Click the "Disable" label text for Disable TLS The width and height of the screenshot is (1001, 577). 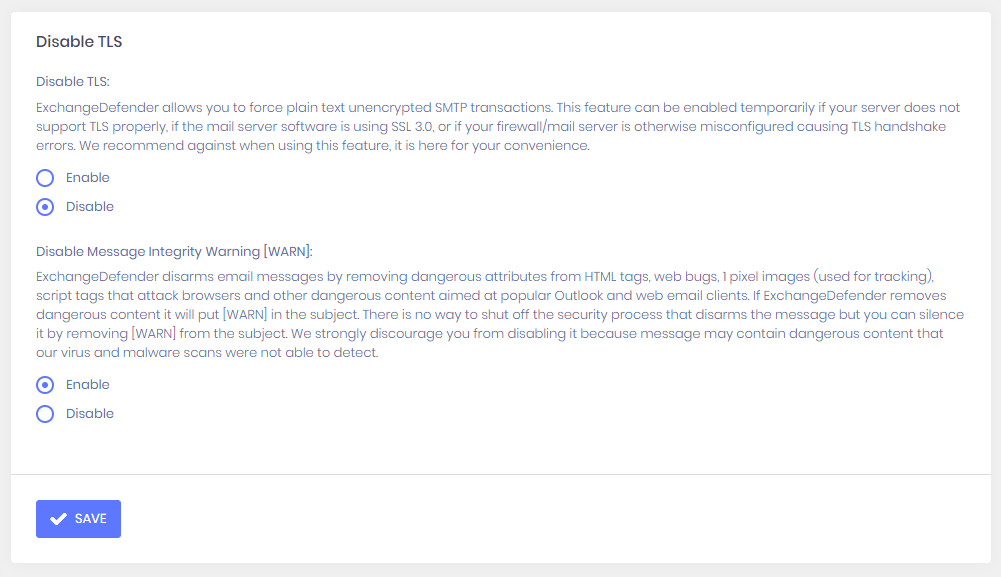point(90,207)
